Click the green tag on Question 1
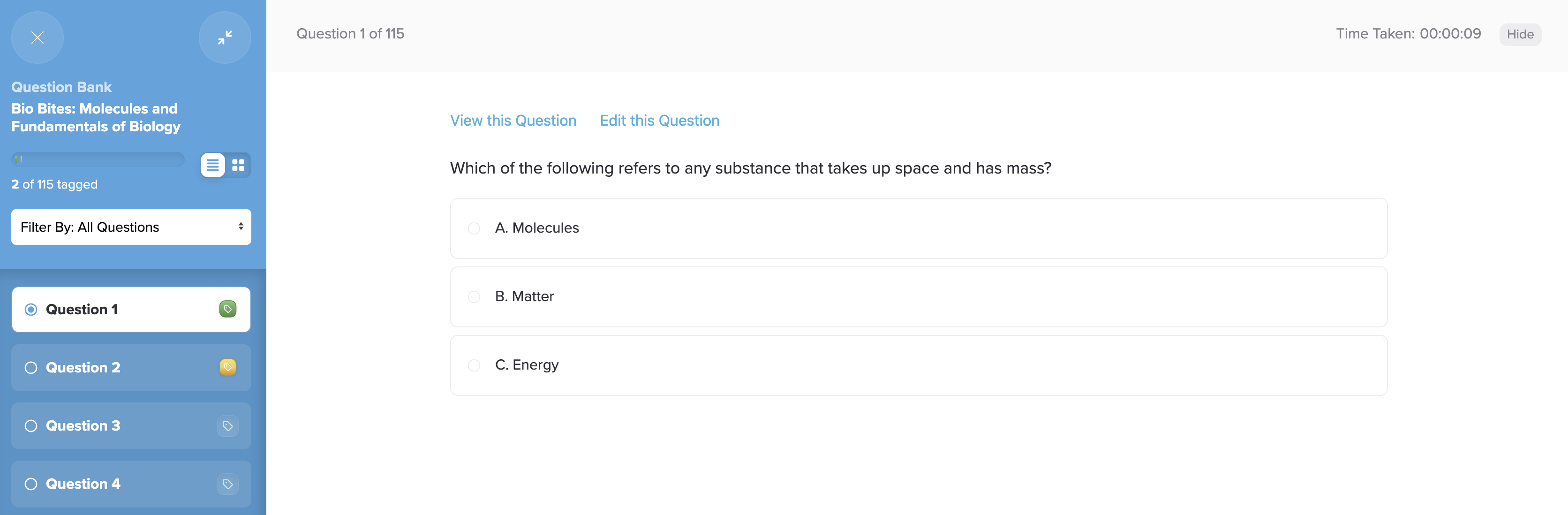 pos(227,309)
